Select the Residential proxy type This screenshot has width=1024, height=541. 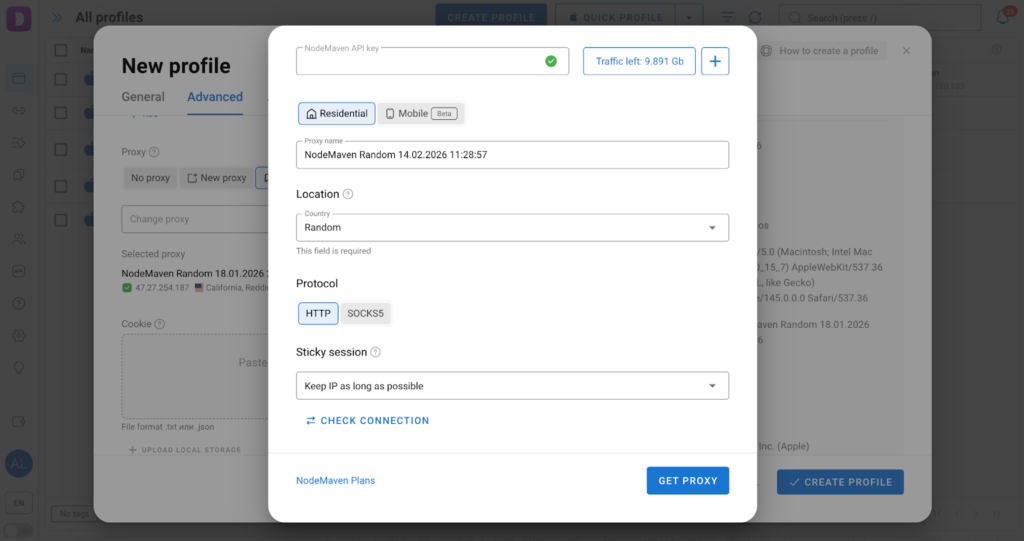point(336,113)
